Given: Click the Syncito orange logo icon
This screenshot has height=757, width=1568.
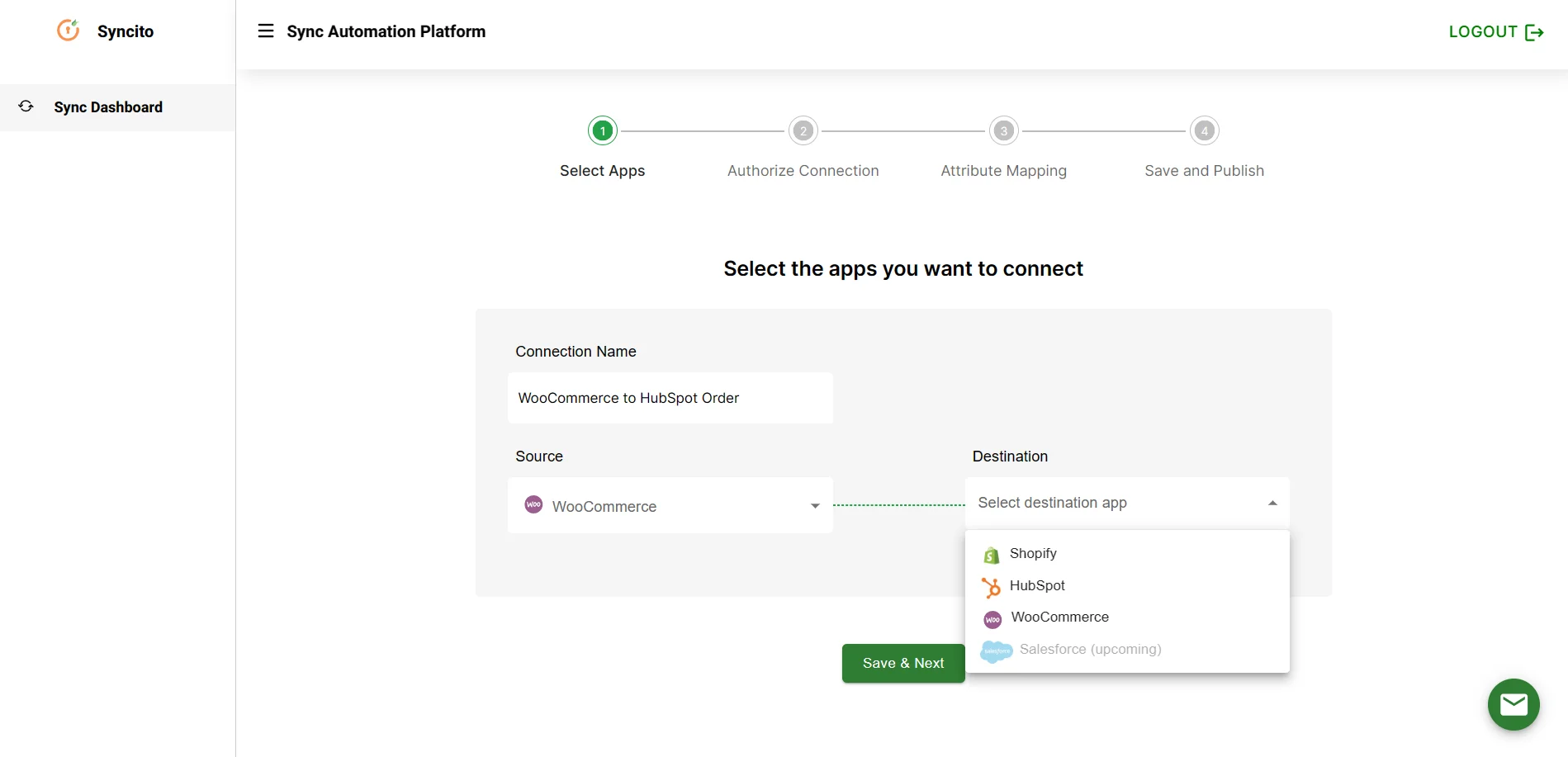Looking at the screenshot, I should (x=68, y=31).
